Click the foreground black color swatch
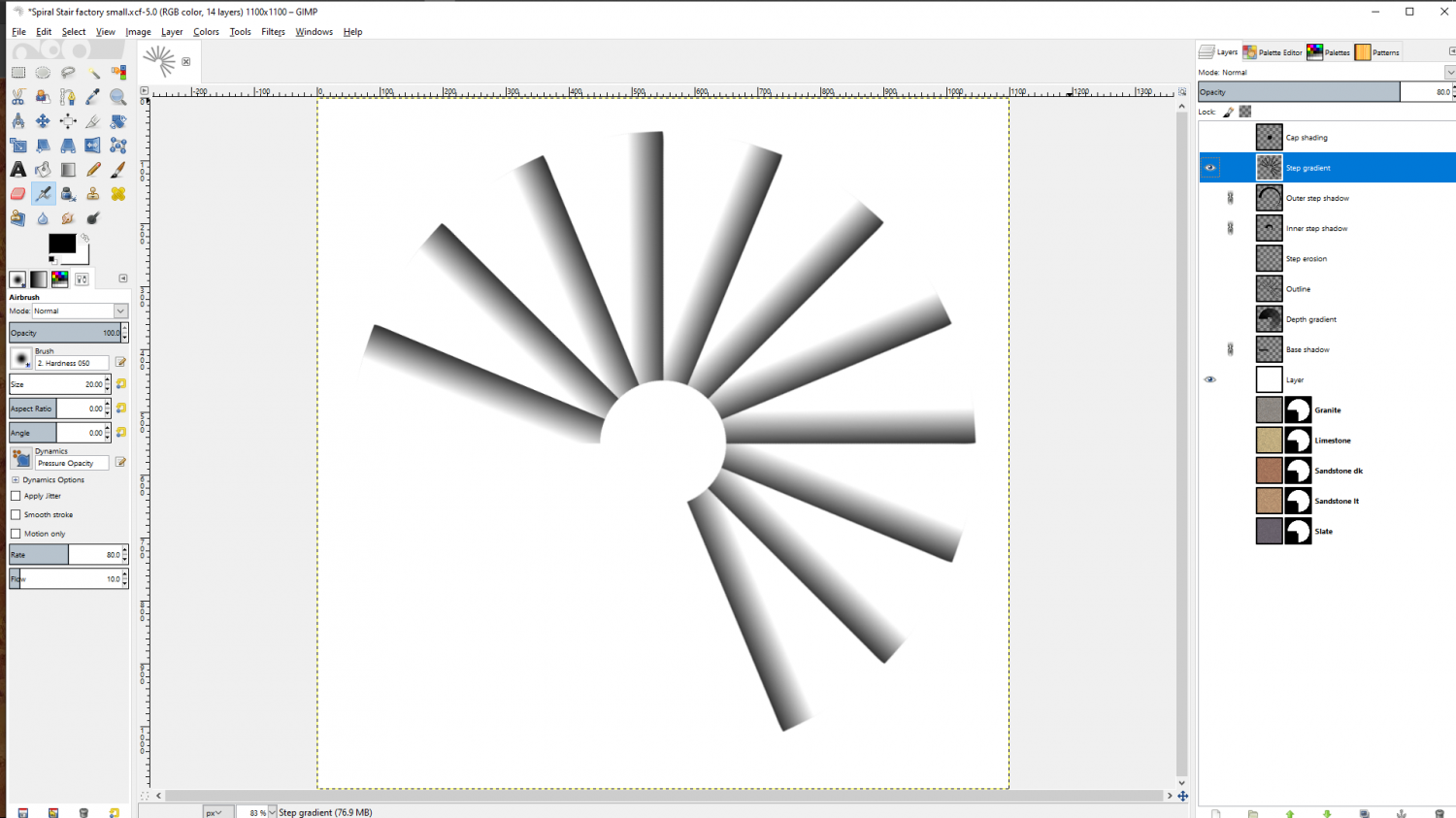Viewport: 1456px width, 818px height. click(62, 243)
